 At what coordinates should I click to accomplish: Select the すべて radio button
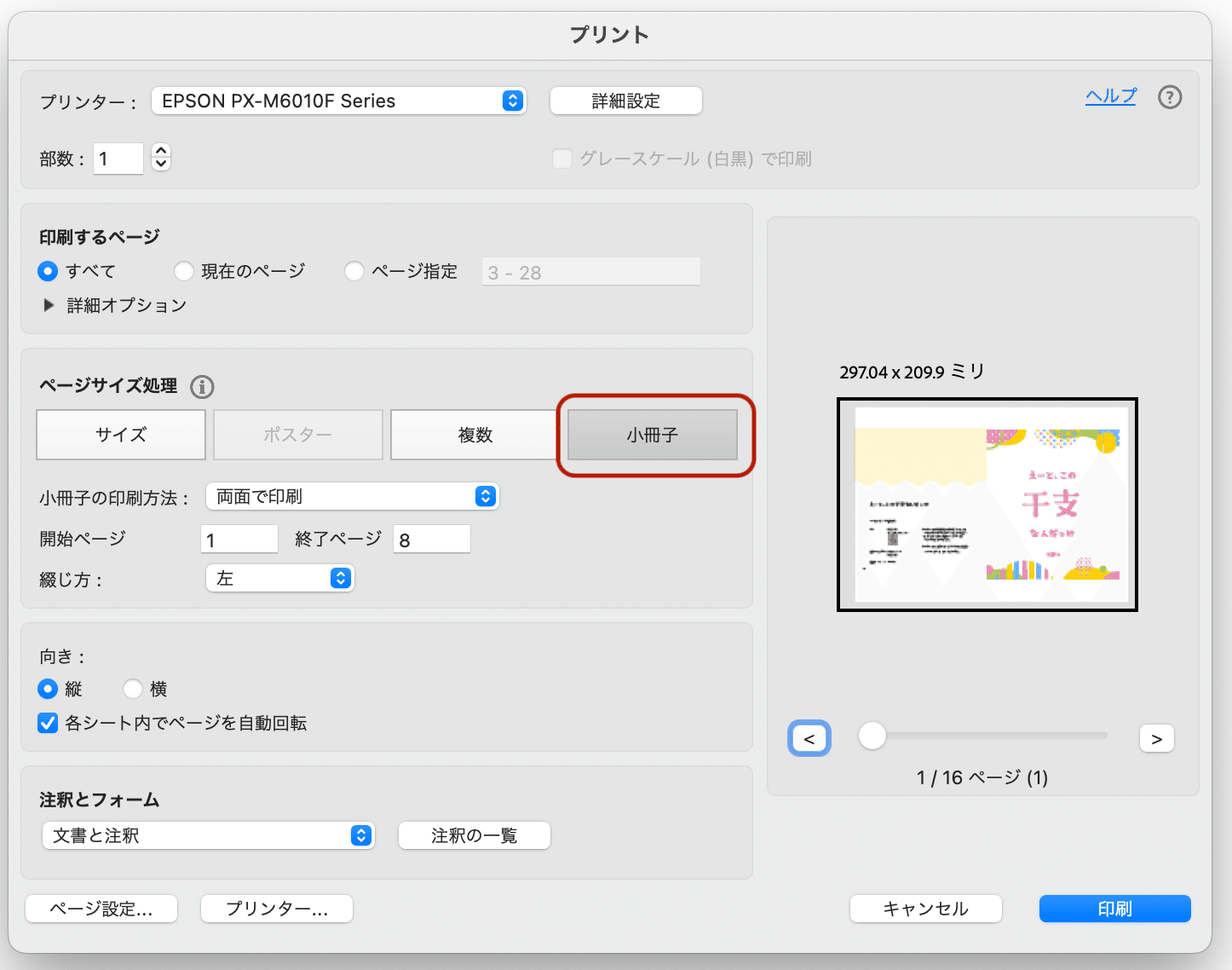pyautogui.click(x=48, y=271)
